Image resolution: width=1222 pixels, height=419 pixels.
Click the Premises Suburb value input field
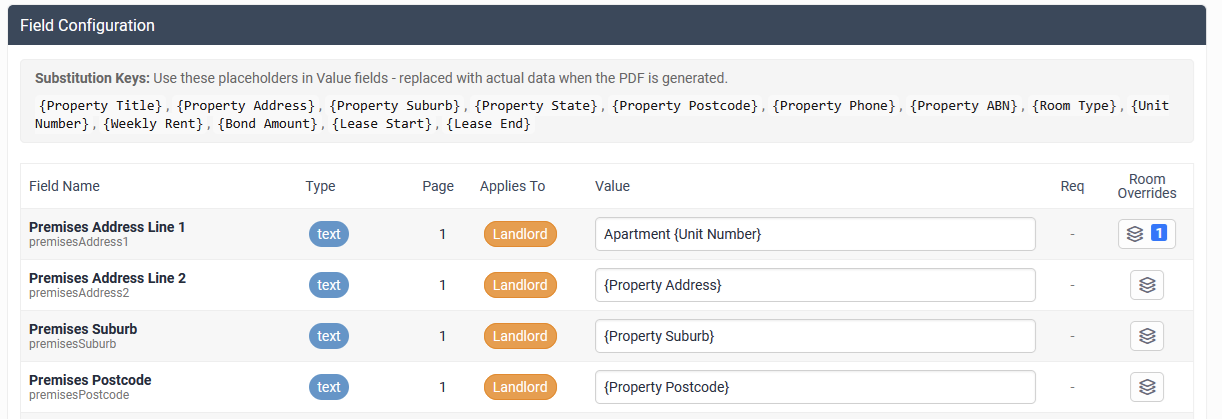point(814,336)
